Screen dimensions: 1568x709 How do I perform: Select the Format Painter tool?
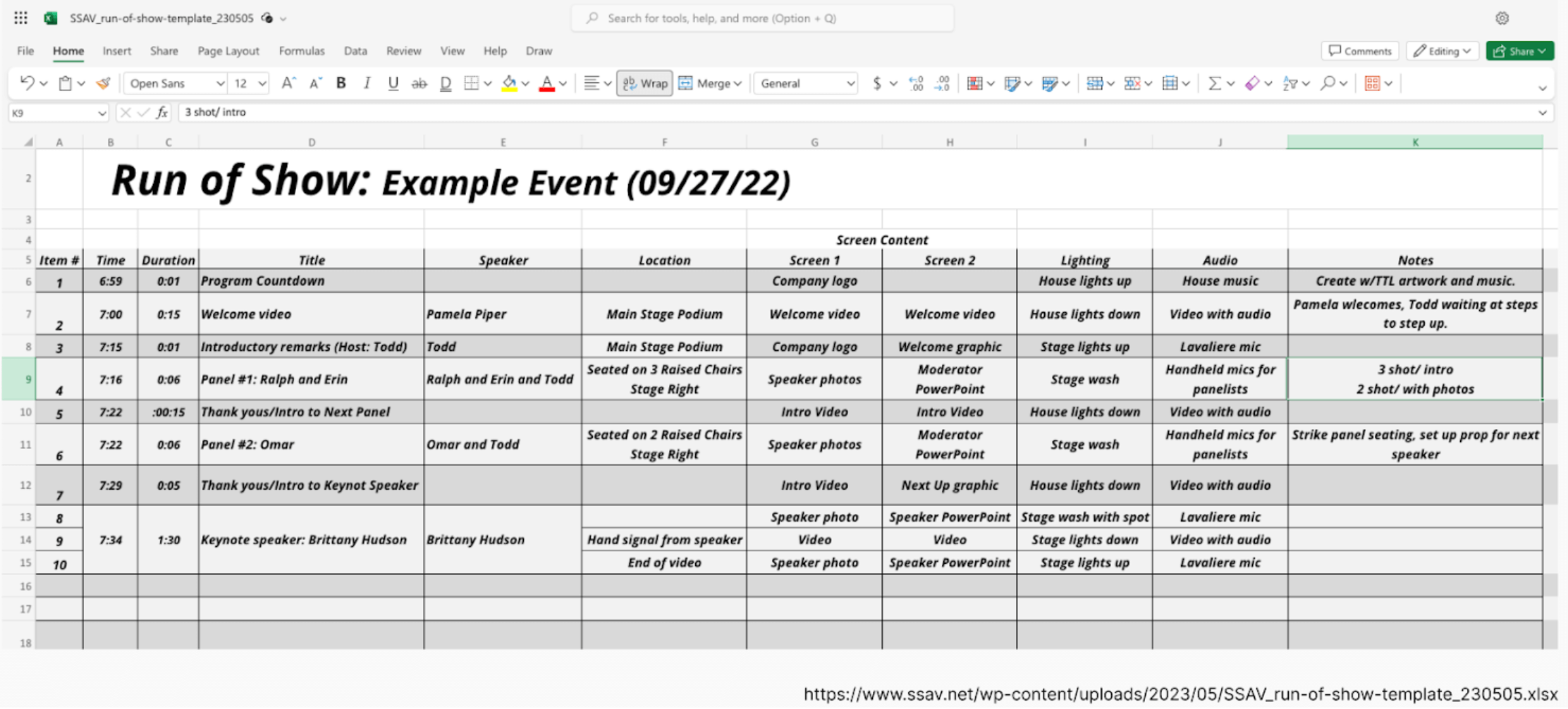click(102, 83)
